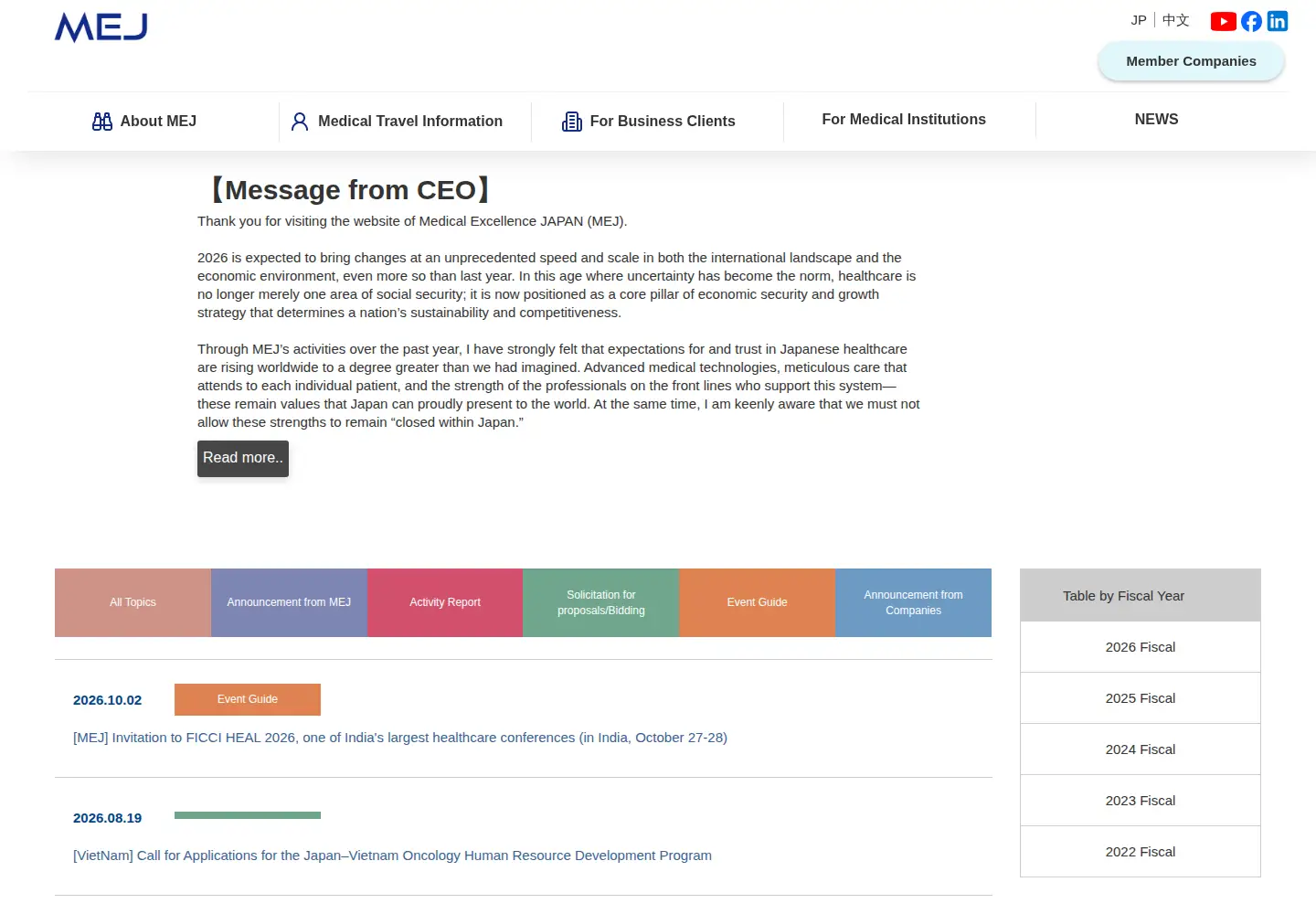The width and height of the screenshot is (1316, 914).
Task: Click the binoculars icon beside About MEJ
Action: (102, 122)
